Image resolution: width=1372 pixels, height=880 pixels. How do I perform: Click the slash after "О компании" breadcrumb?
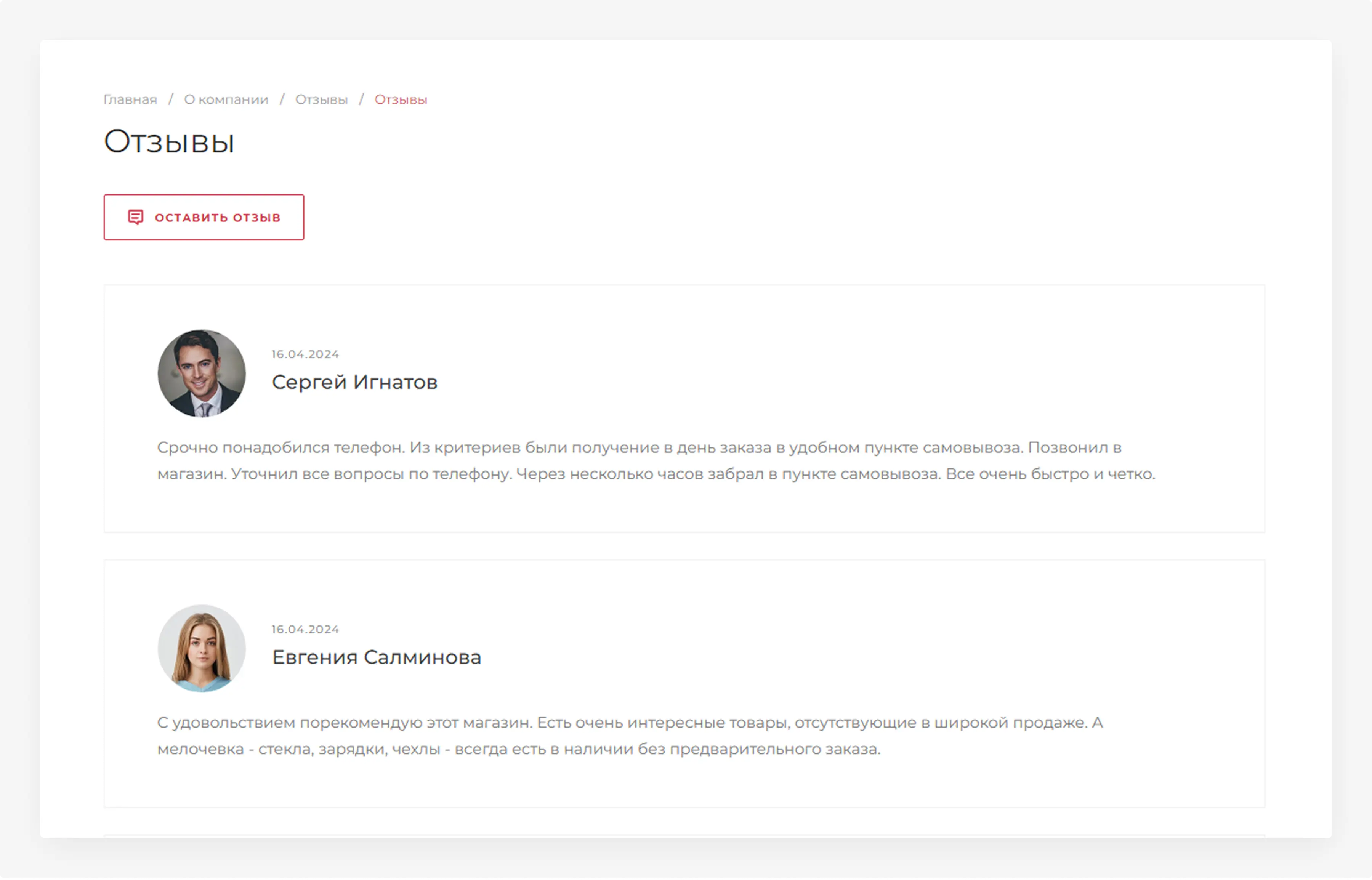click(x=282, y=99)
